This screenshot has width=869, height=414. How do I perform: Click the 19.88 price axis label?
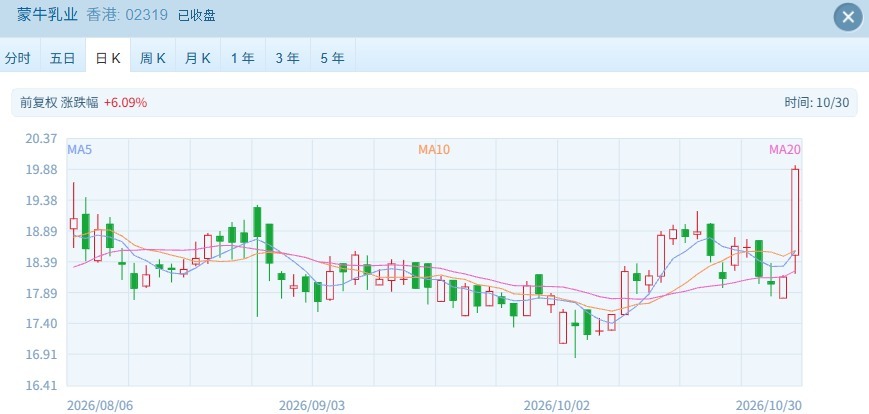pos(41,170)
